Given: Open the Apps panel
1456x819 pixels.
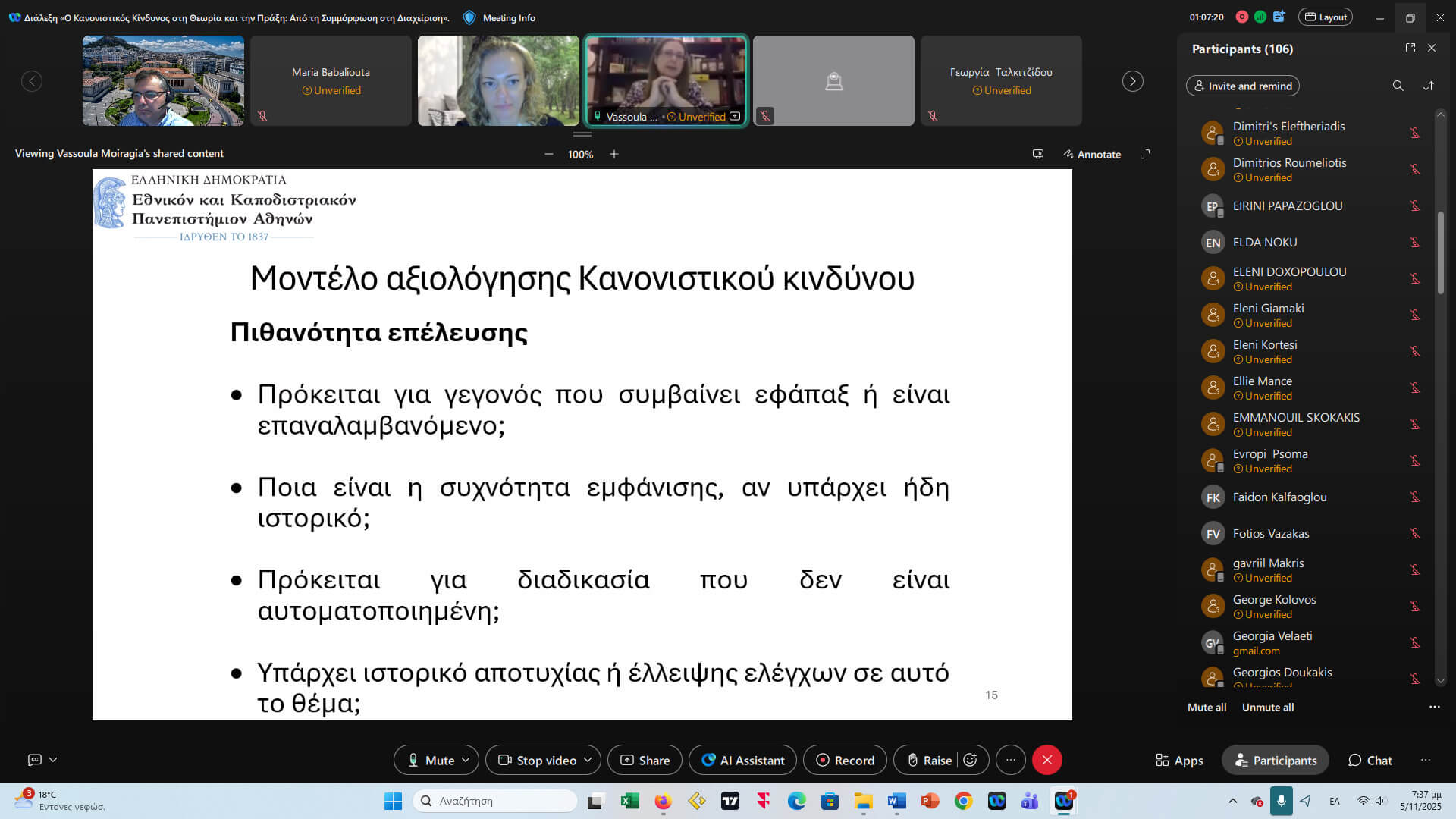Looking at the screenshot, I should coord(1179,760).
